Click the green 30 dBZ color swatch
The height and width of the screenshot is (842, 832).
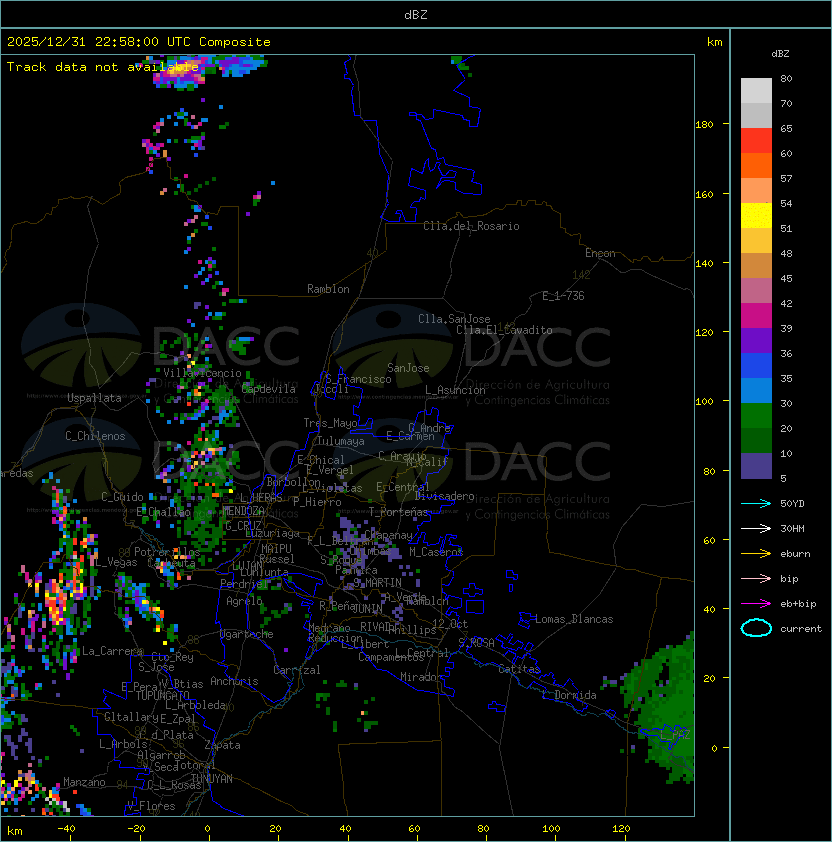point(756,416)
